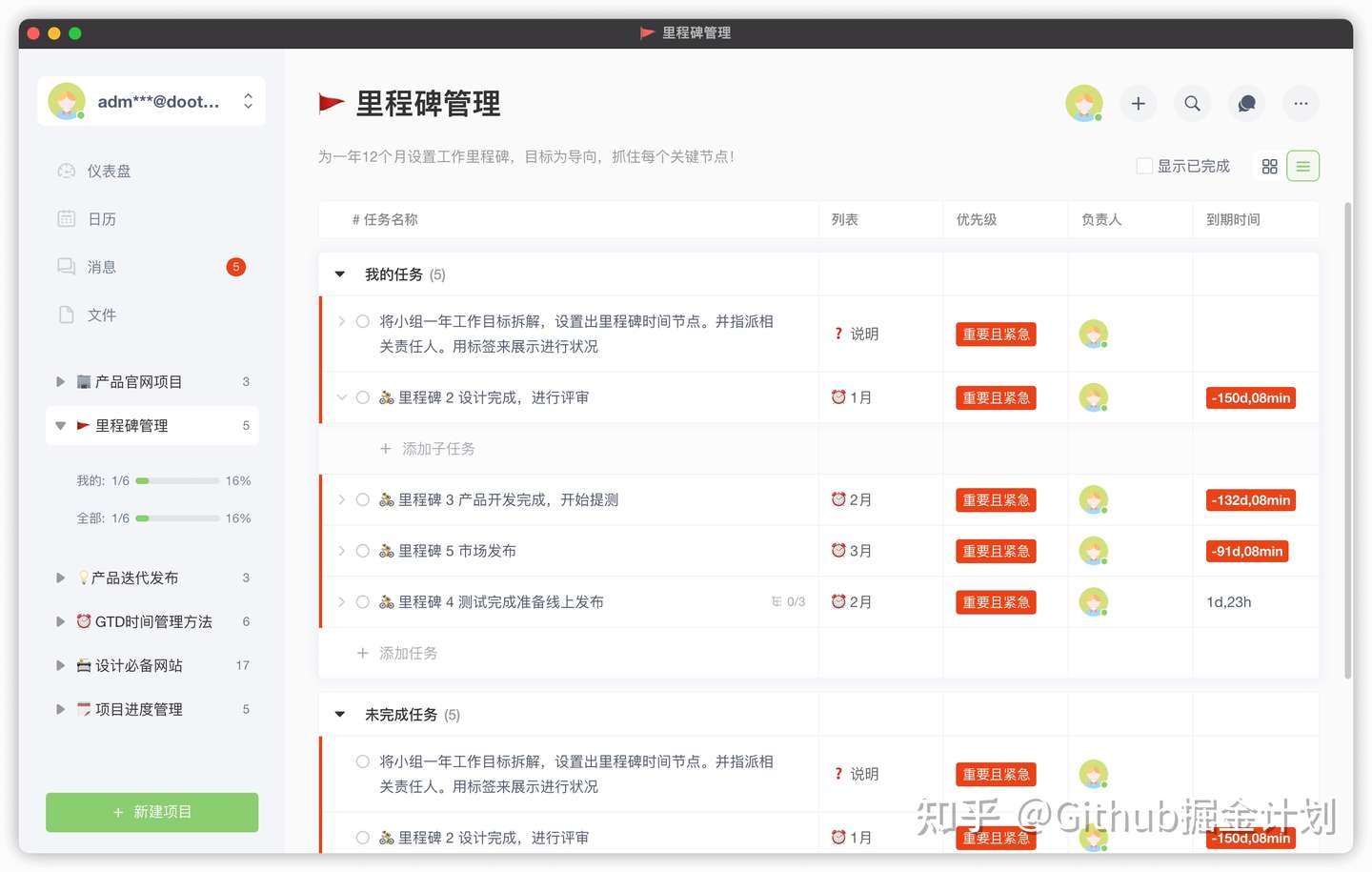1372x872 pixels.
Task: Click 重要且紧急 tag on 里程碑 3 row
Action: coord(996,499)
